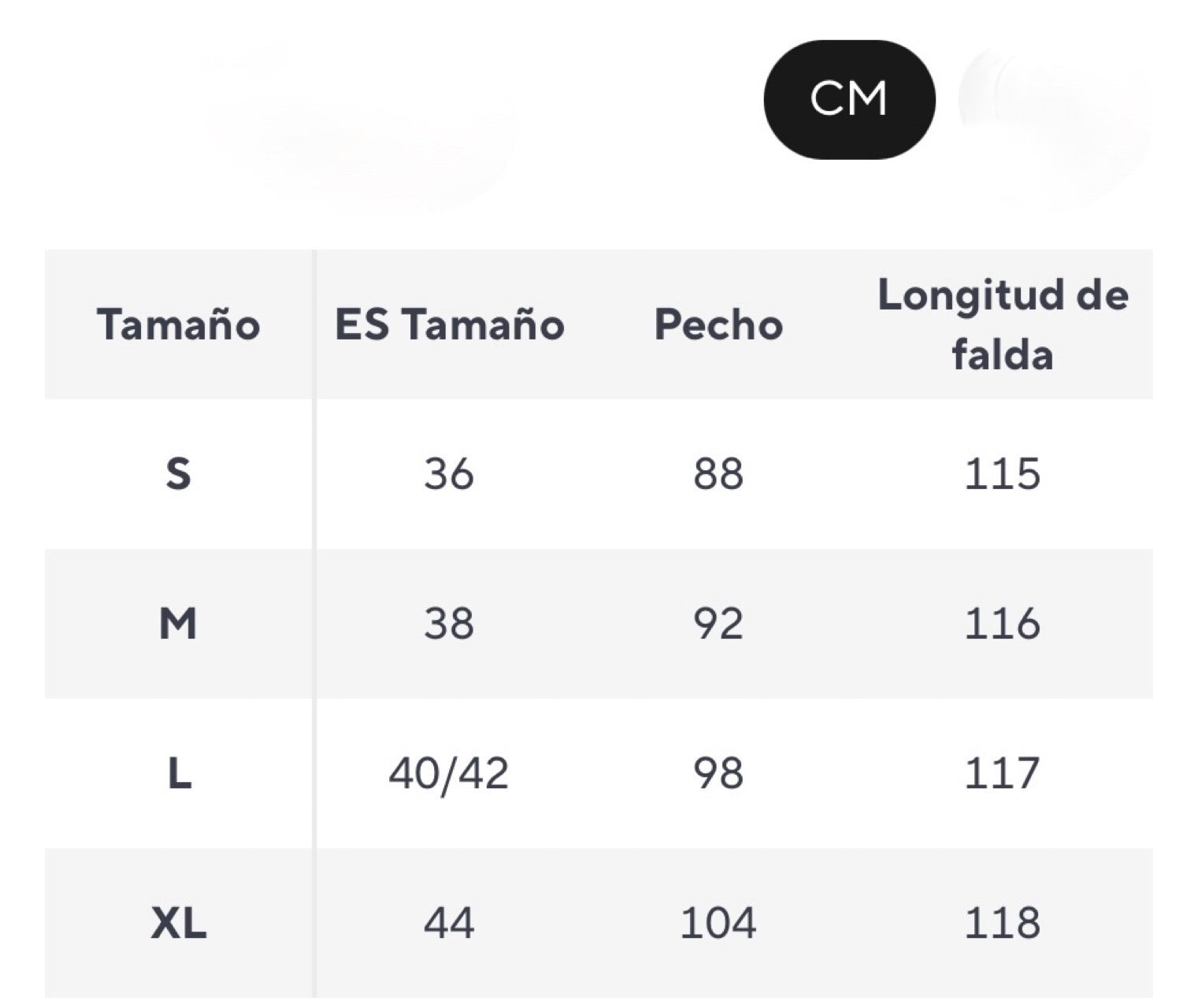Click chest measurement 88
Image resolution: width=1198 pixels, height=1008 pixels.
pos(718,474)
